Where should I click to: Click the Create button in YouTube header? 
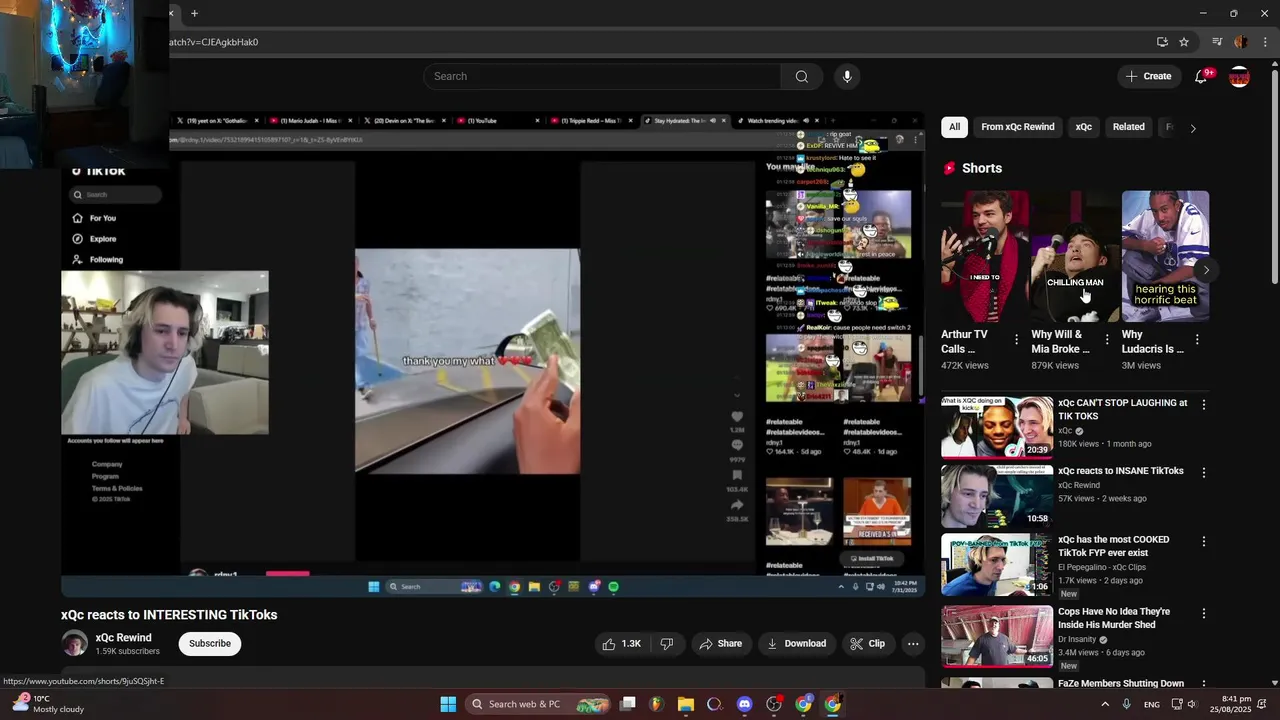[1148, 77]
